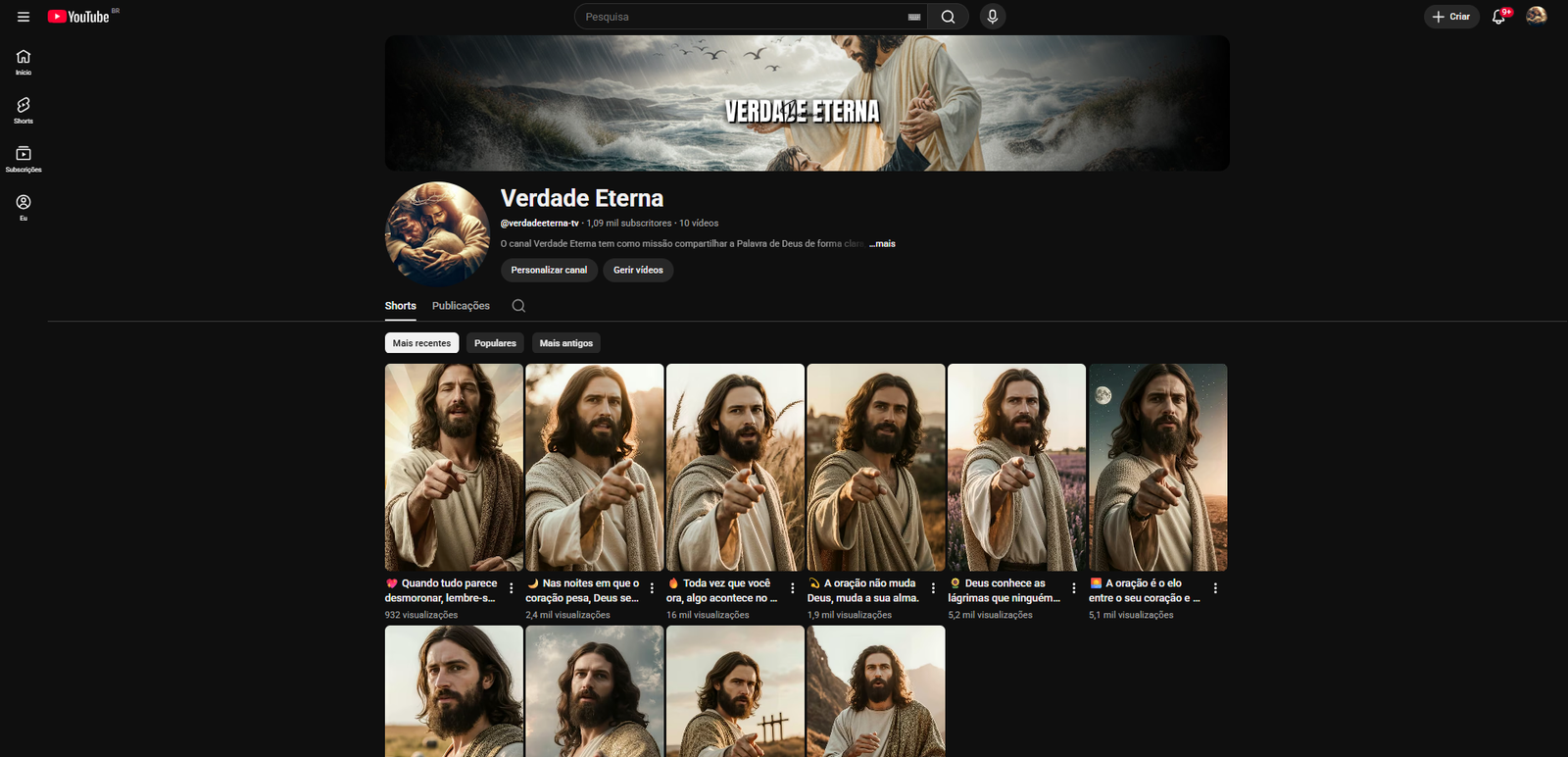
Task: Search within the channel using magnifier icon
Action: pos(518,306)
